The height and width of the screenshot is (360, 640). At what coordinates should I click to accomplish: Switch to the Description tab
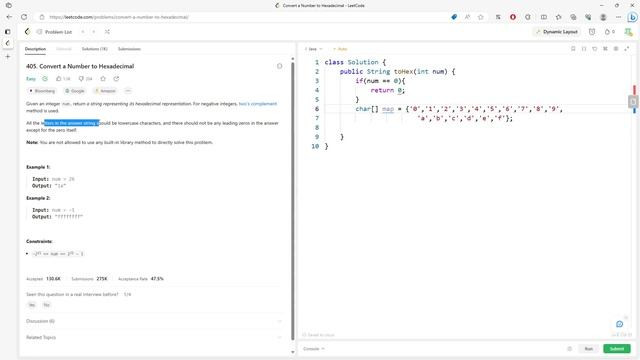click(x=35, y=49)
